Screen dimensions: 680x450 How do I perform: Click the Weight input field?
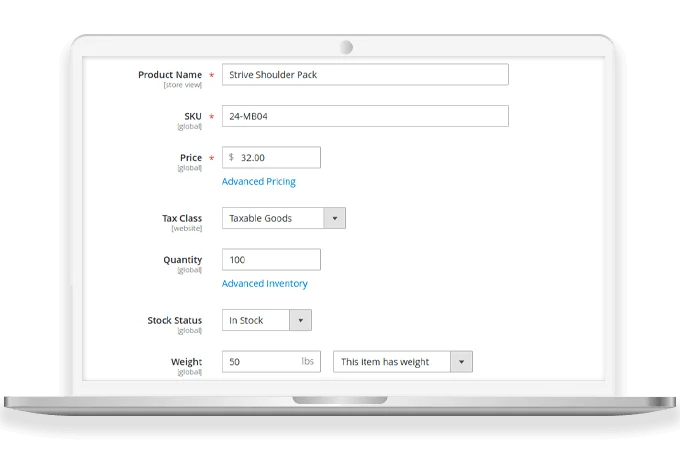pyautogui.click(x=271, y=362)
